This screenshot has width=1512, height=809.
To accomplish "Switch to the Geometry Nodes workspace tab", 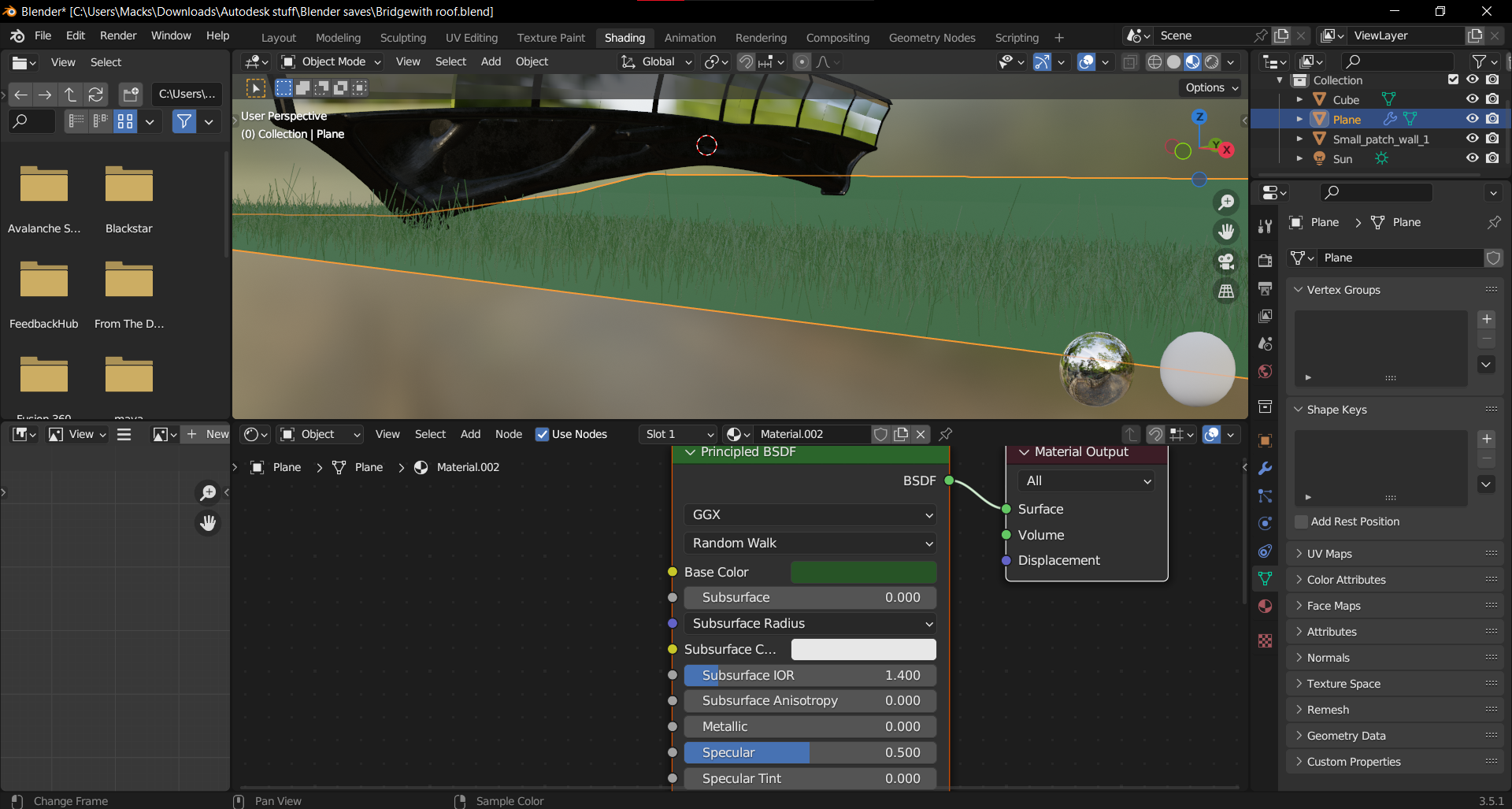I will click(932, 38).
